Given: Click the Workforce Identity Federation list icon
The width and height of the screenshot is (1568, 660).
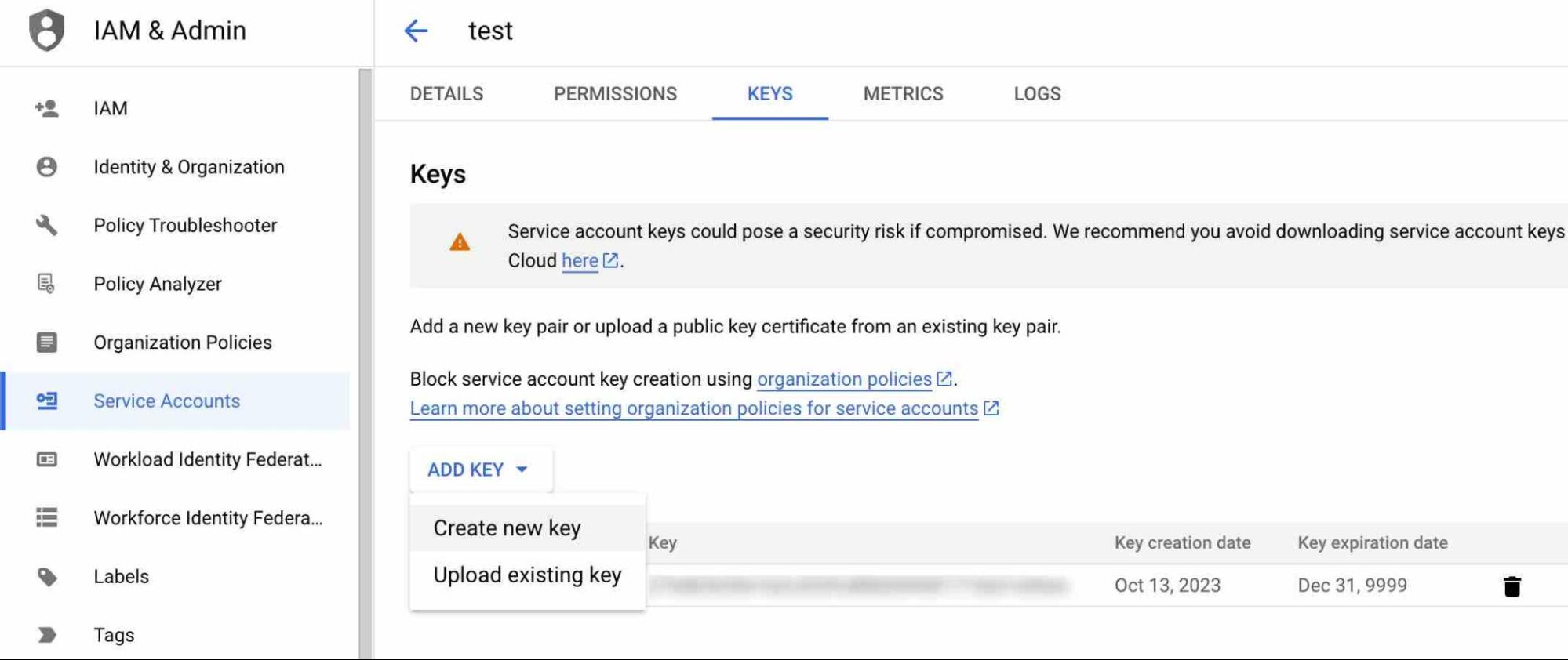Looking at the screenshot, I should (47, 518).
